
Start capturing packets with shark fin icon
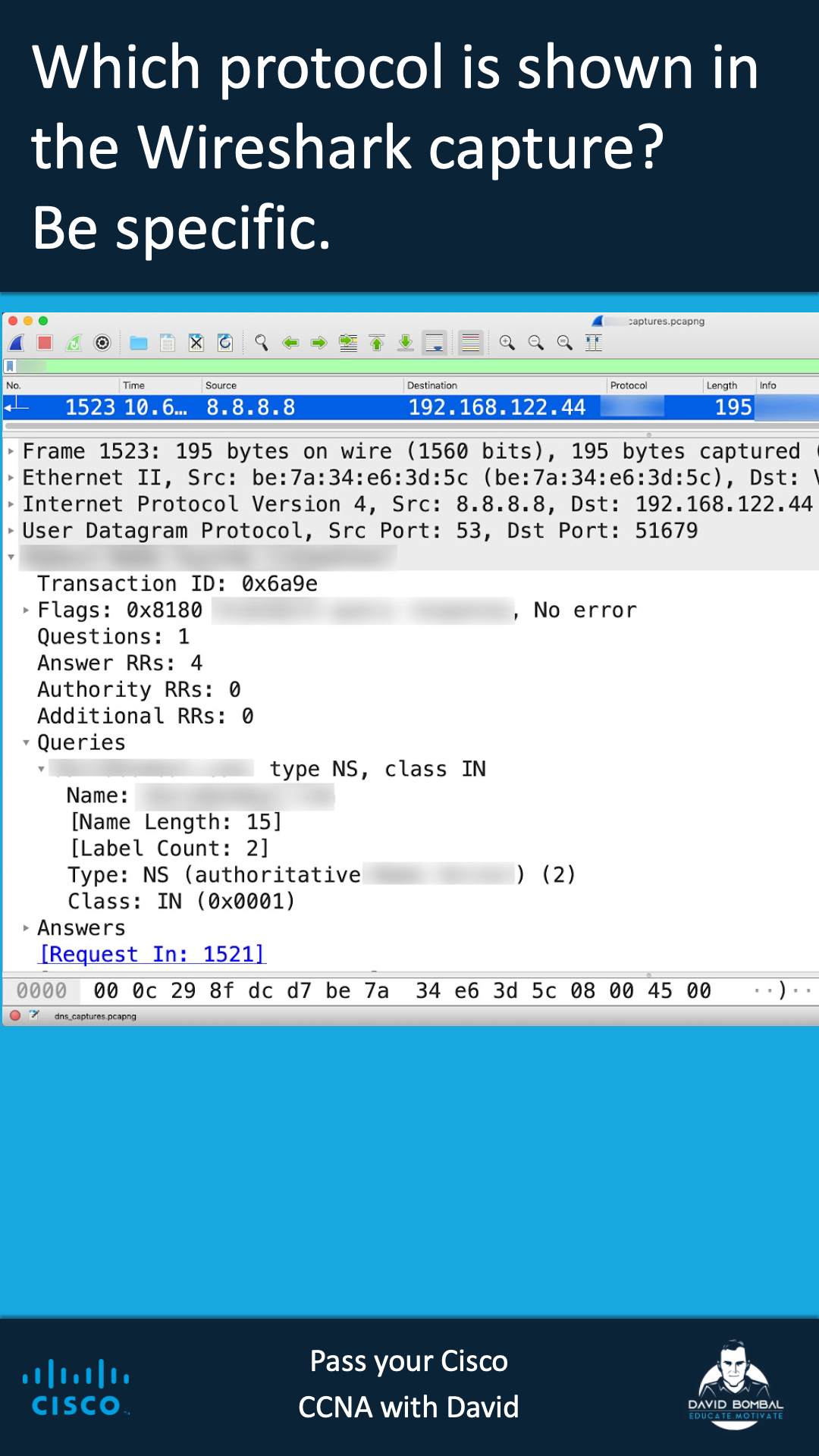17,343
